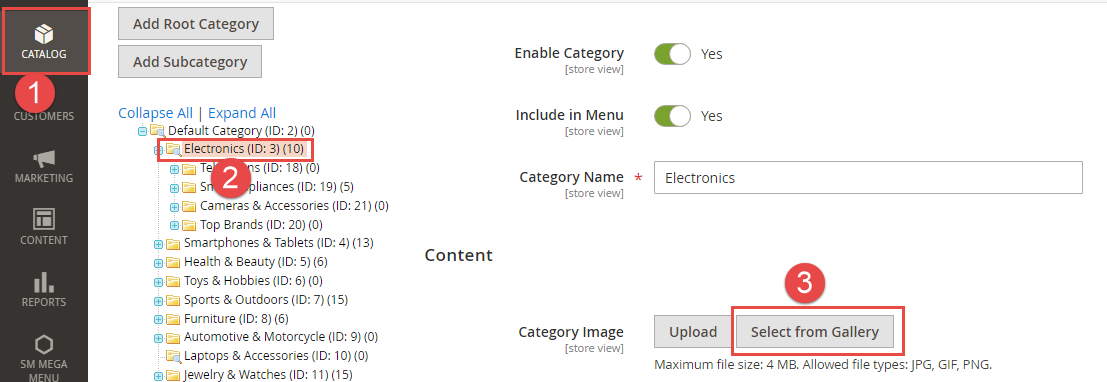Open the Marketing megaphone icon
1107x382 pixels.
[x=44, y=157]
